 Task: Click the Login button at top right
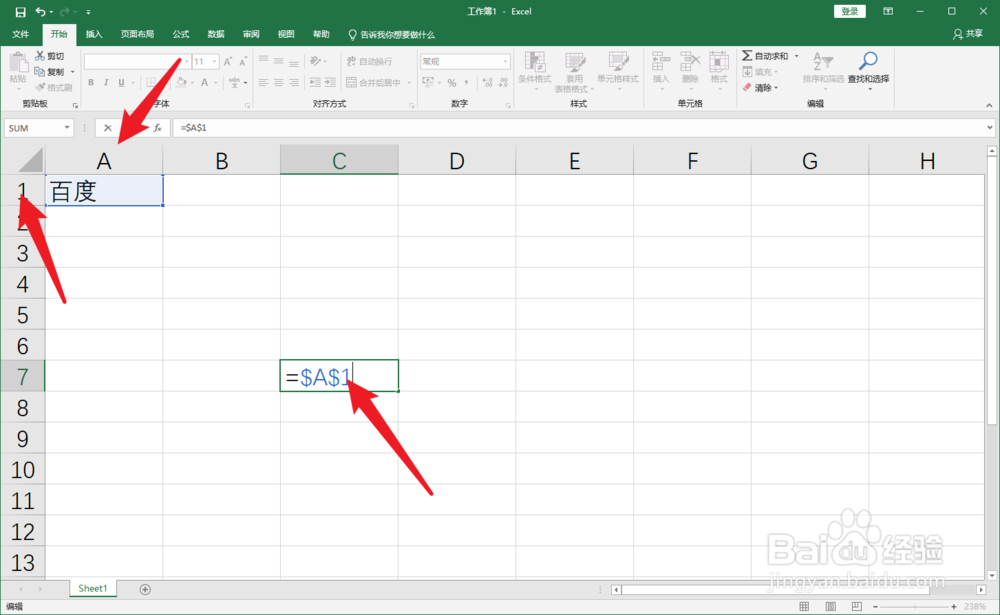(849, 10)
